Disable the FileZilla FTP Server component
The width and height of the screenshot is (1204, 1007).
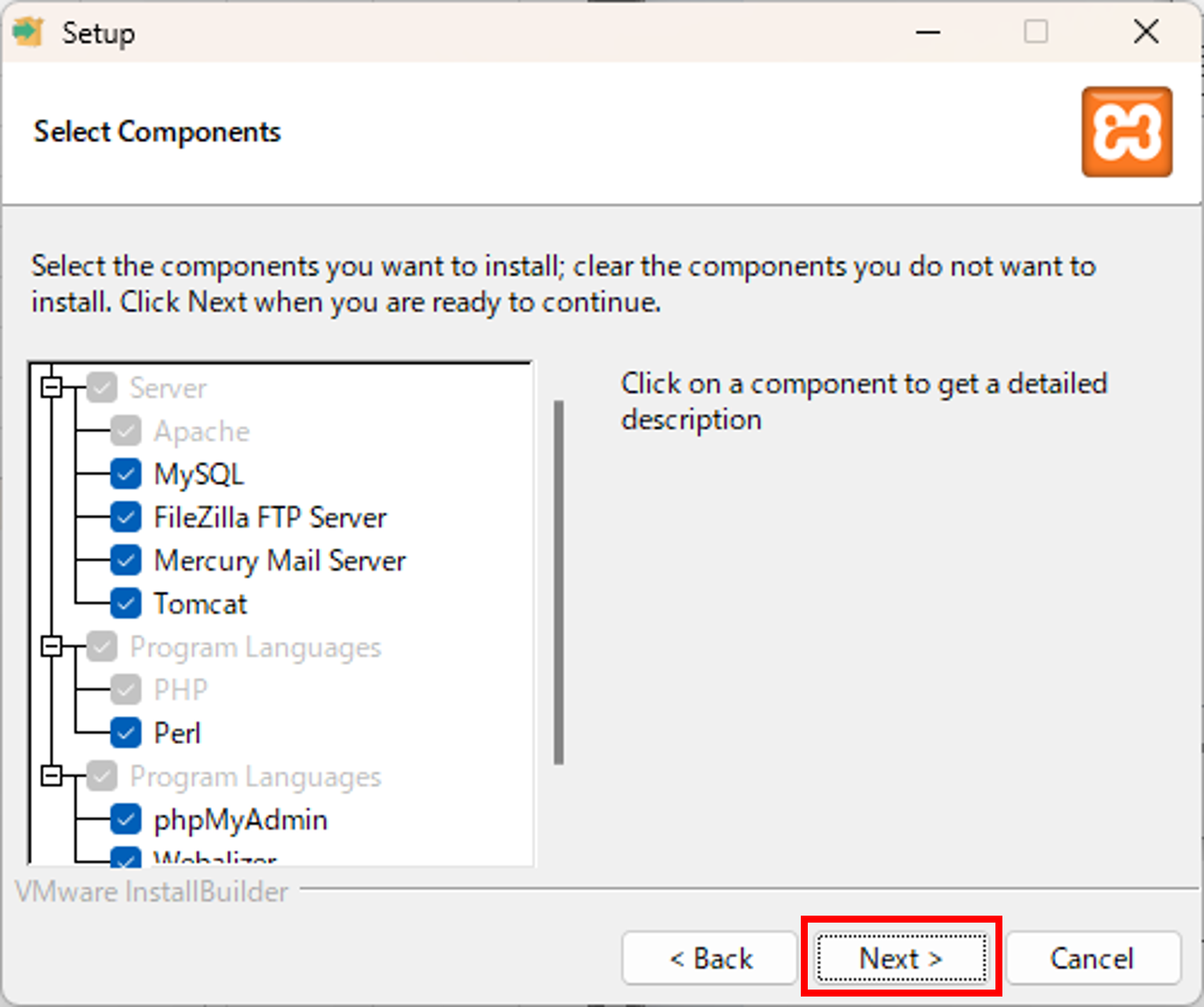(125, 517)
